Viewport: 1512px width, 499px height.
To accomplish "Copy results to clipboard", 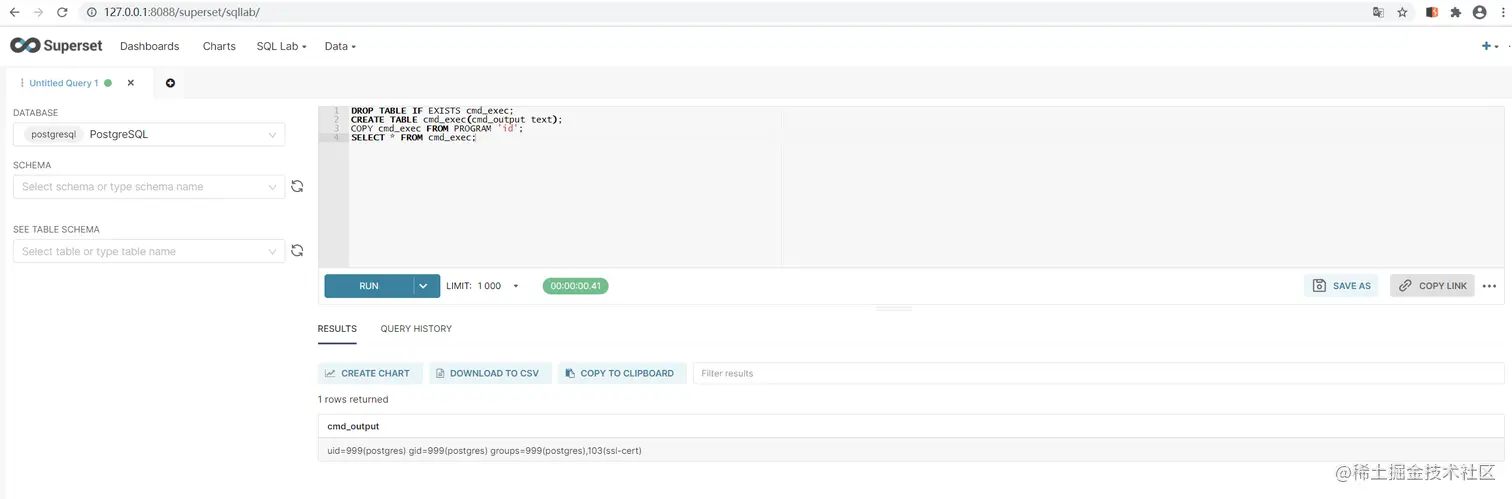I will [x=622, y=373].
